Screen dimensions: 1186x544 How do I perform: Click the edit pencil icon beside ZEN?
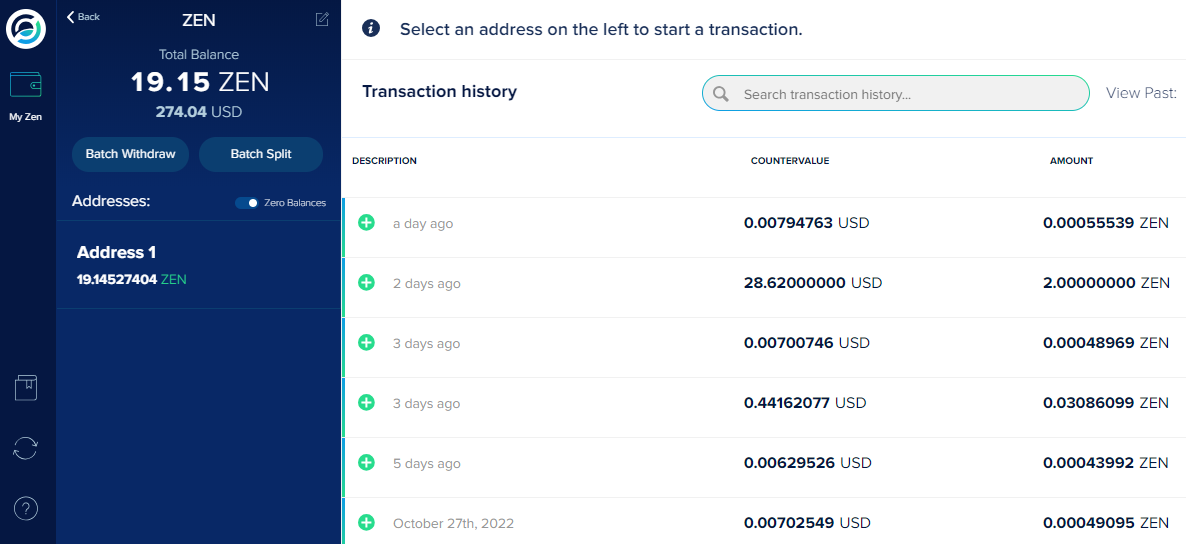click(322, 20)
